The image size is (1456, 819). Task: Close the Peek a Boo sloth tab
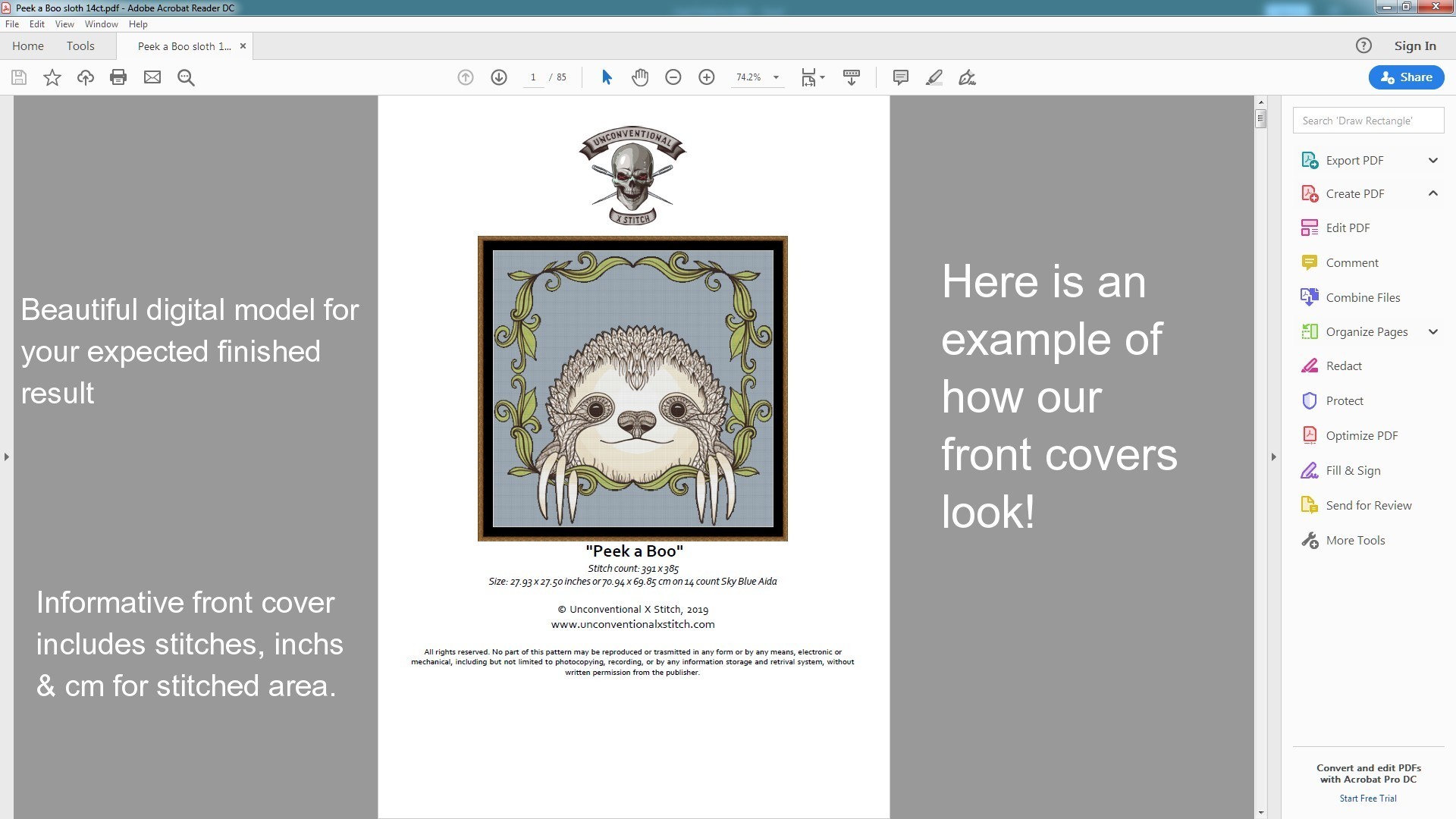pyautogui.click(x=243, y=46)
